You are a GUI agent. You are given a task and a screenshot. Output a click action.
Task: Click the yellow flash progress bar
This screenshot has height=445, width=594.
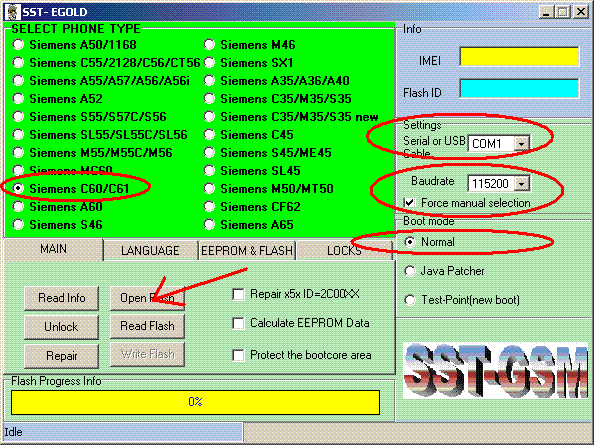coord(195,402)
